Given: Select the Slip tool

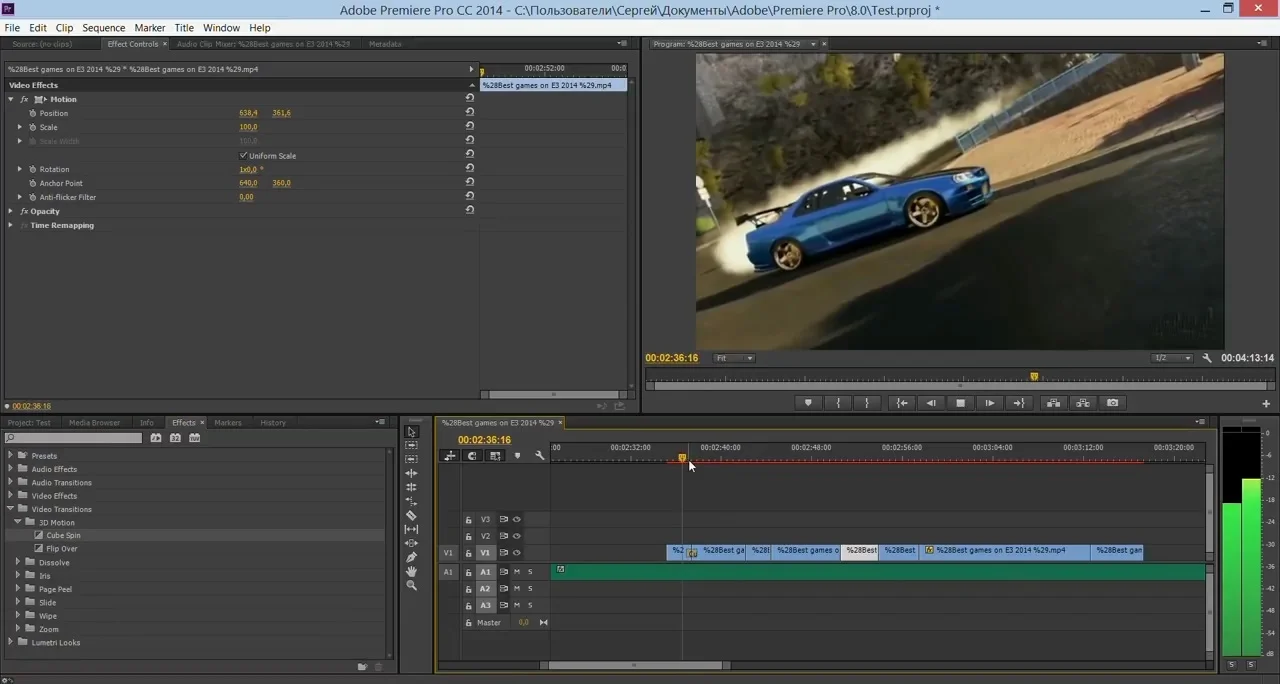Looking at the screenshot, I should (x=411, y=529).
